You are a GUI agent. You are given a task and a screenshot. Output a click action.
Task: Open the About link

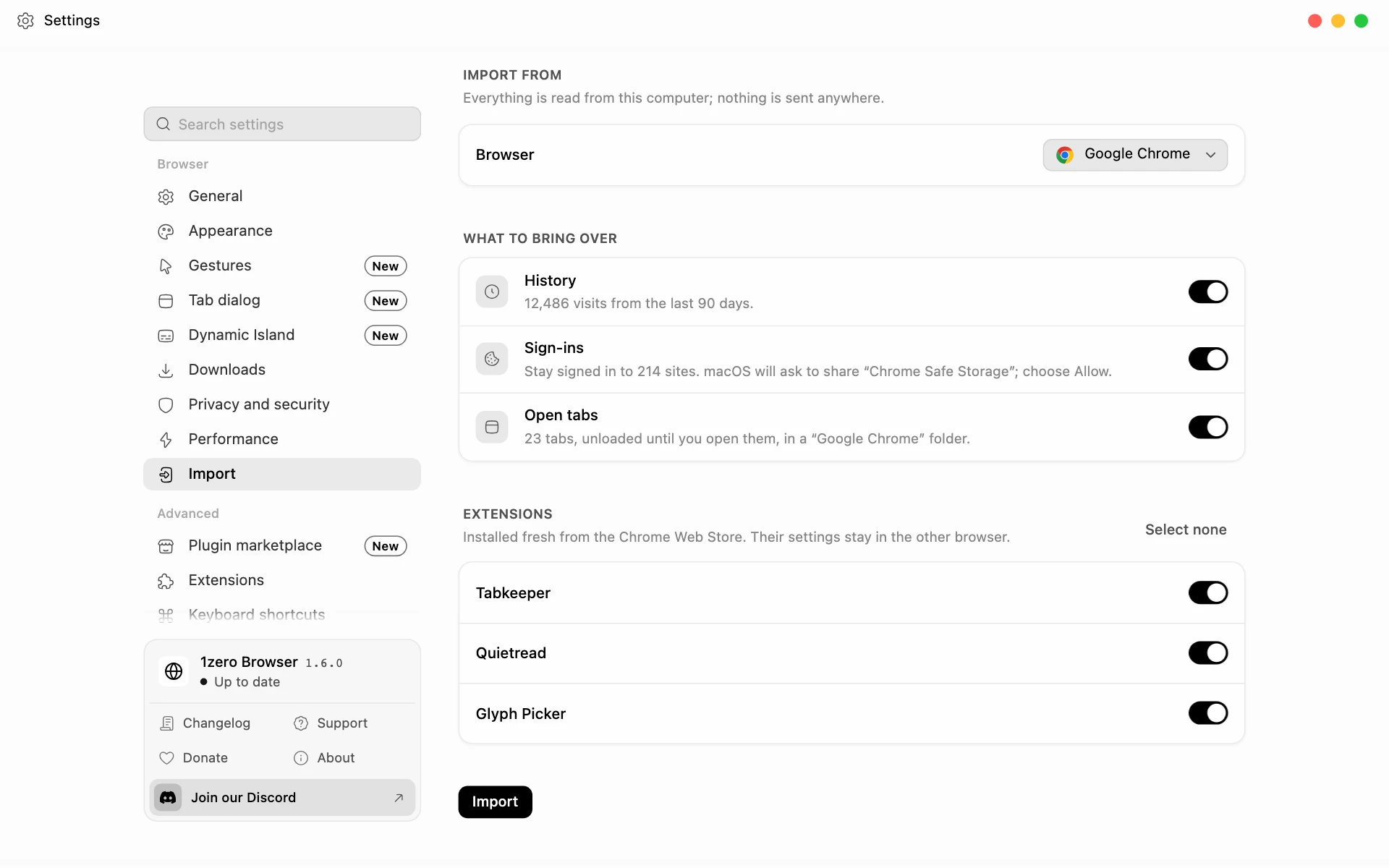(x=324, y=758)
